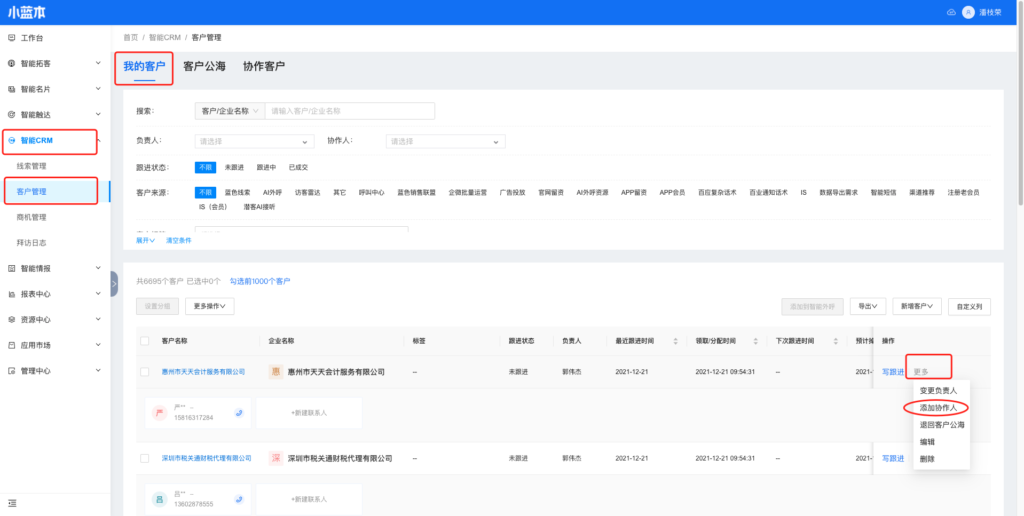1024x516 pixels.
Task: Click the phone call icon beside 15816317284
Action: [x=239, y=412]
